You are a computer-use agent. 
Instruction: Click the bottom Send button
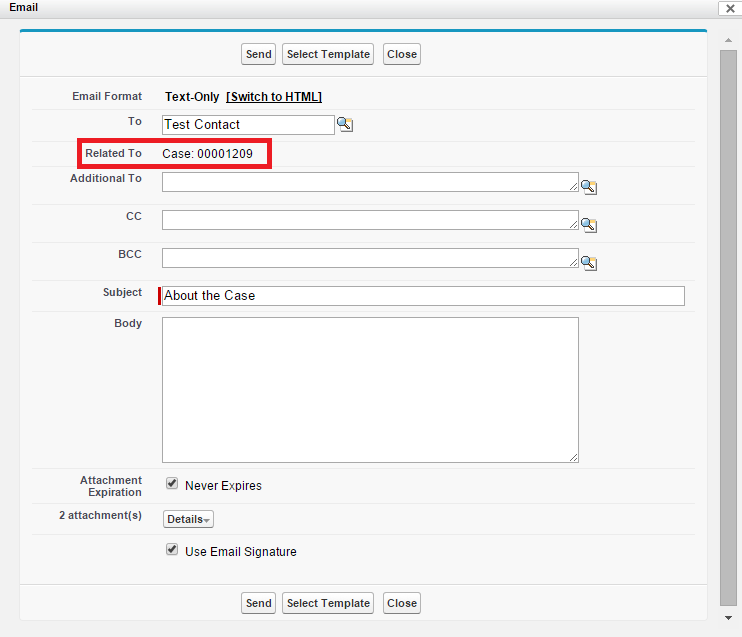pyautogui.click(x=258, y=603)
